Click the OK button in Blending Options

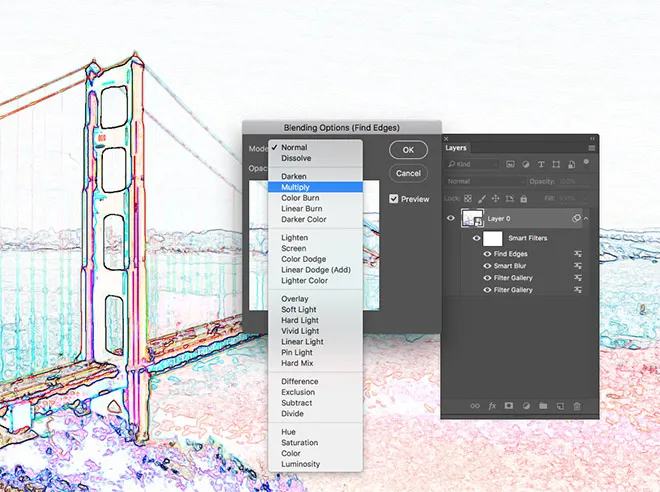[x=408, y=150]
